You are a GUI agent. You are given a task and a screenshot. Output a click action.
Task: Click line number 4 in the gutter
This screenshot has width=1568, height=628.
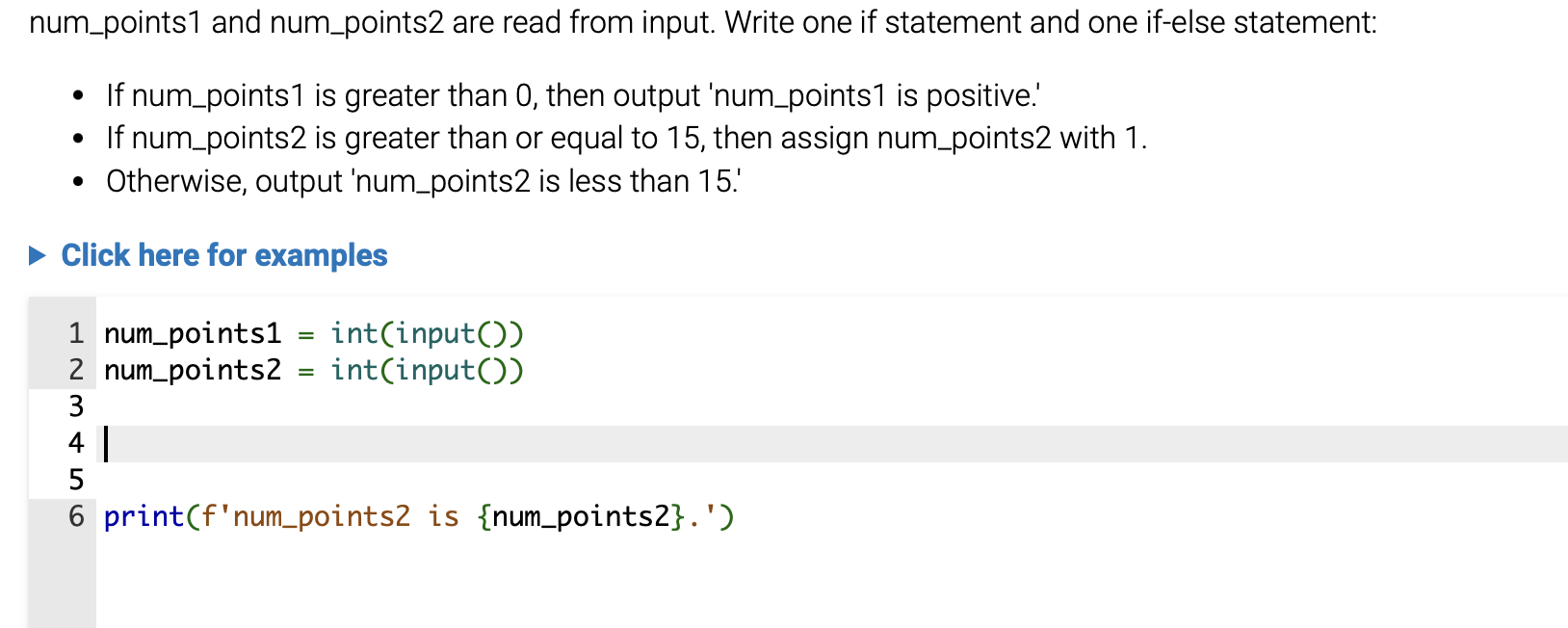[x=75, y=443]
